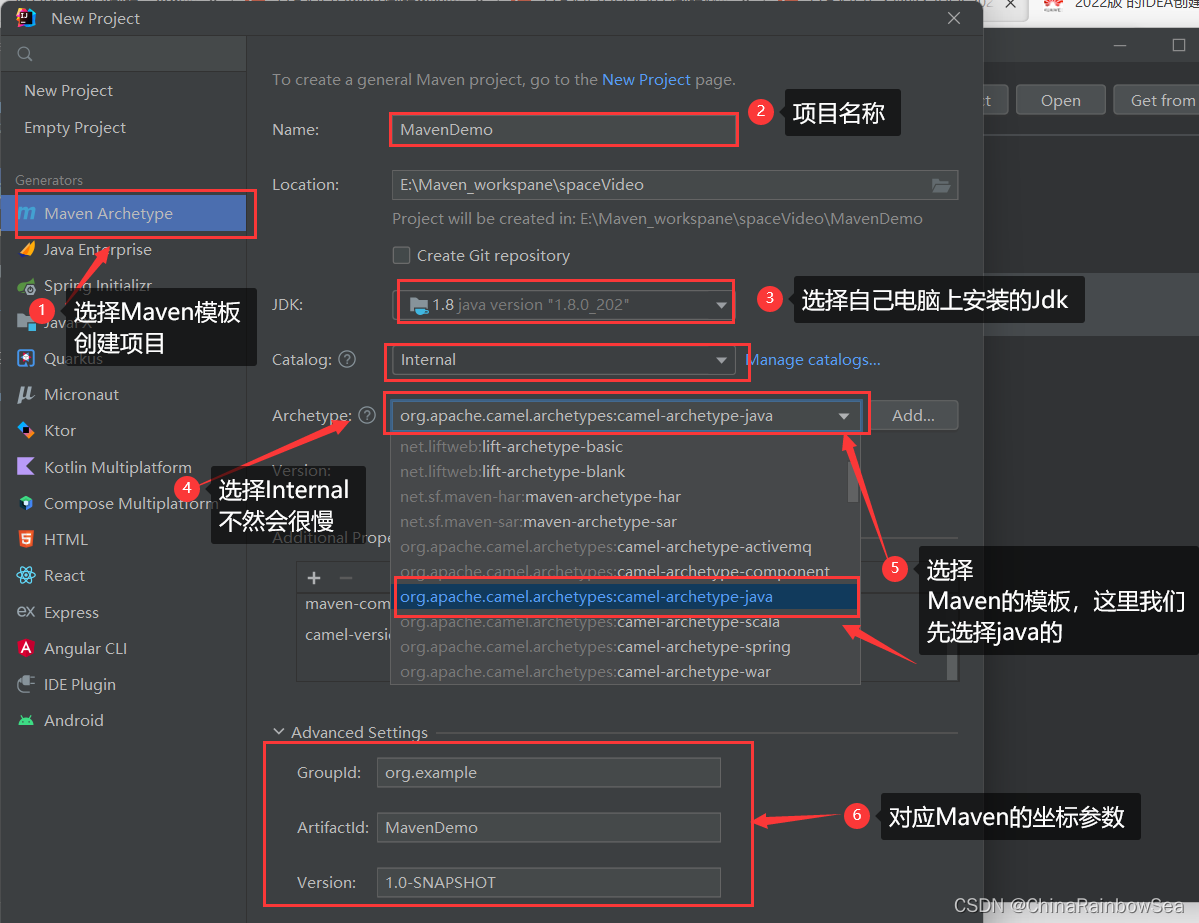Open the Catalog help question mark
This screenshot has height=923, width=1199.
tap(347, 359)
